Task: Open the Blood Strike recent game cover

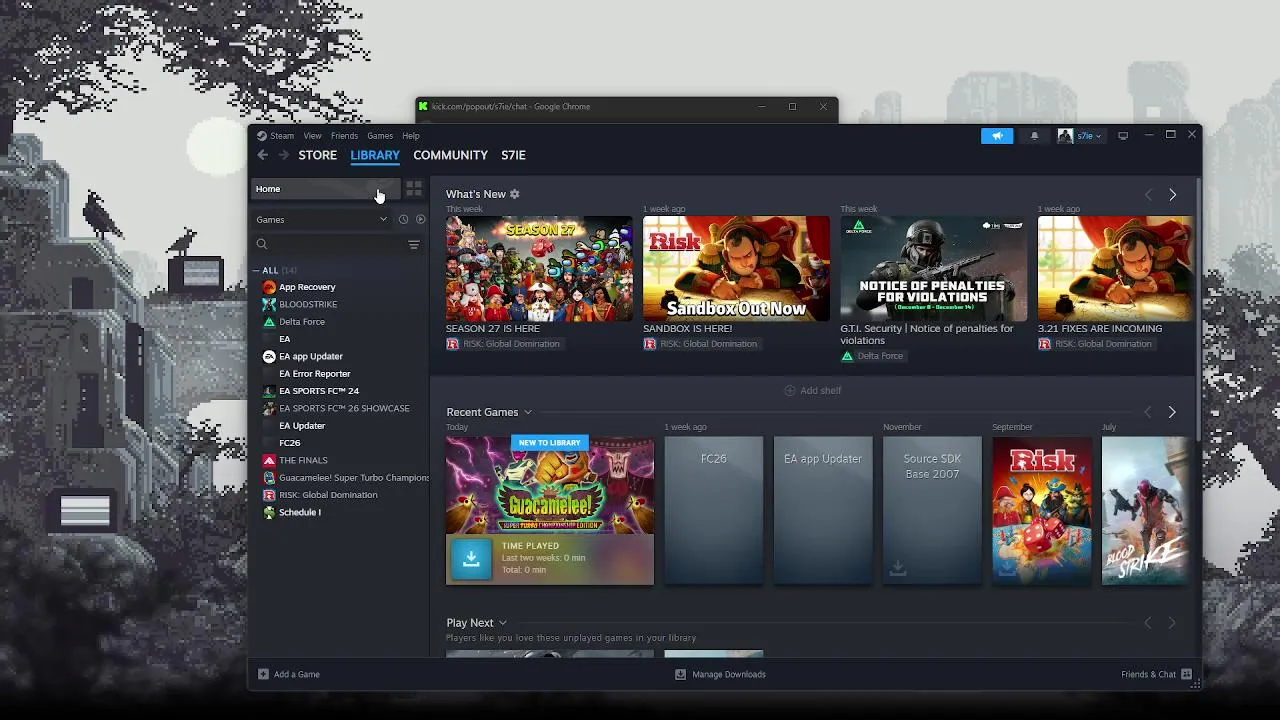Action: pyautogui.click(x=1144, y=510)
